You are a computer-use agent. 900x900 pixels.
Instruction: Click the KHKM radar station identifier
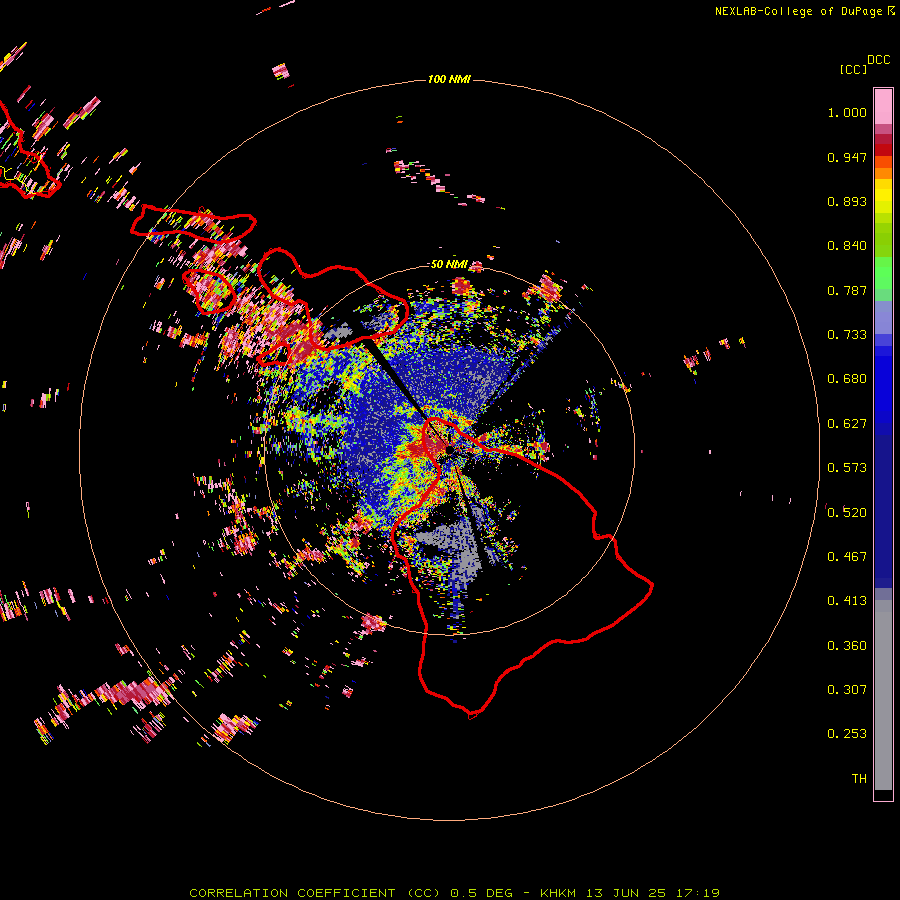[557, 893]
